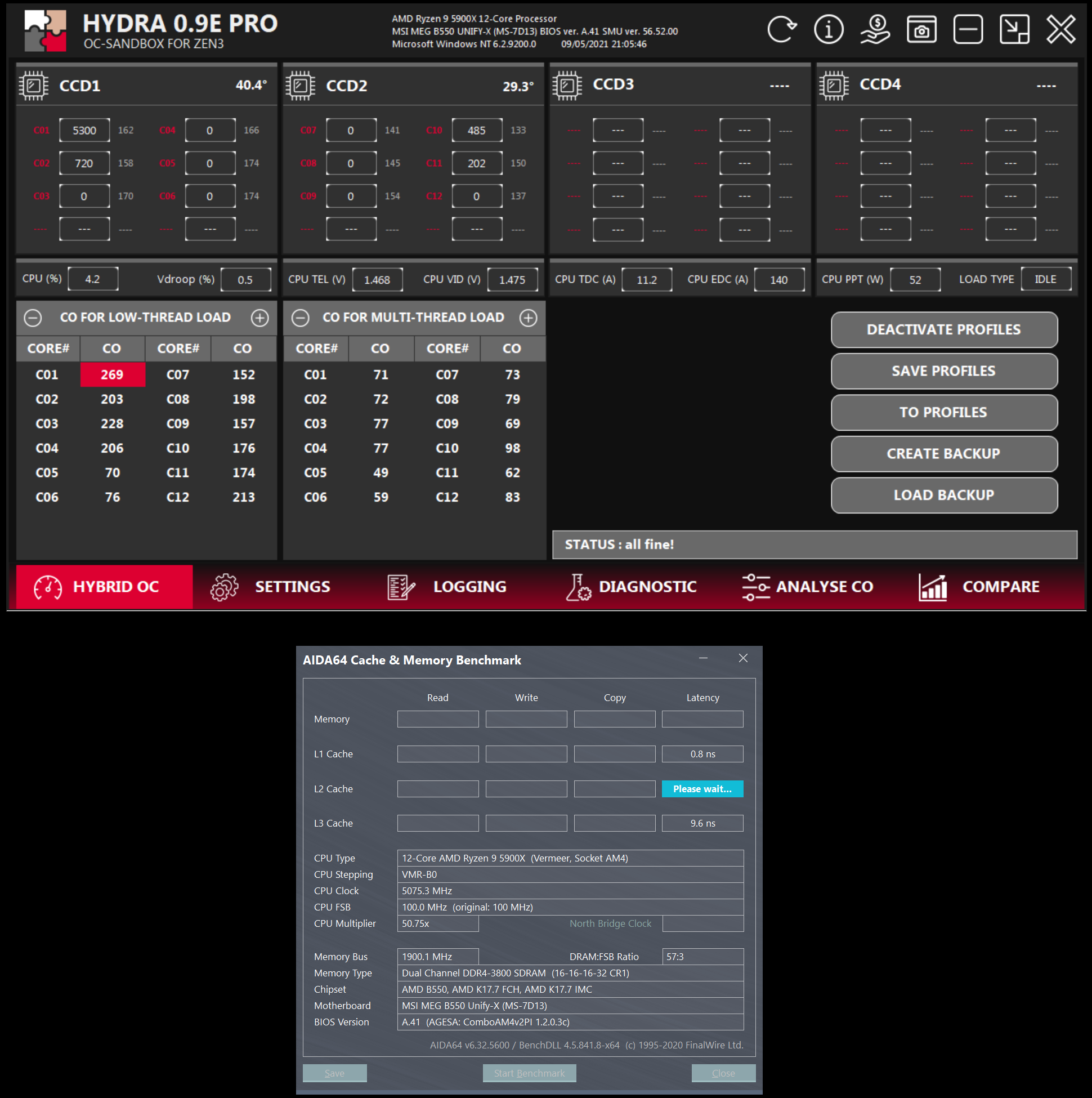Decrease multi-thread CO with minus button
1092x1098 pixels.
301,318
